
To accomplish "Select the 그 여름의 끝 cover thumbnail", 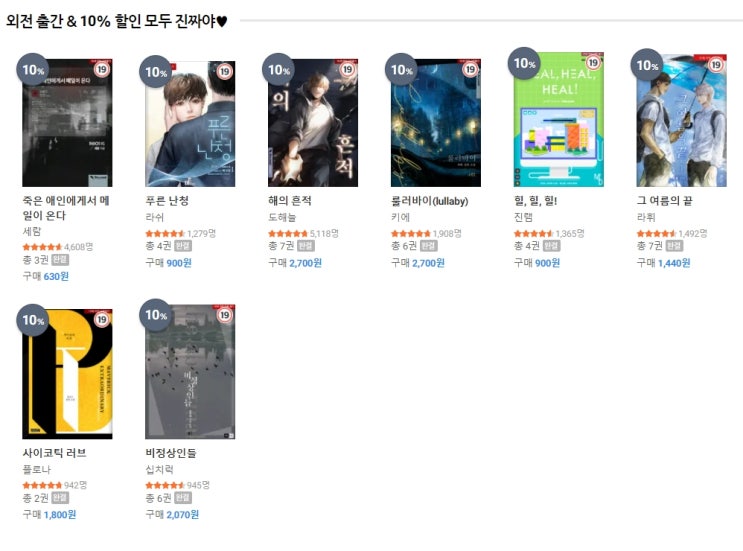I will [681, 120].
